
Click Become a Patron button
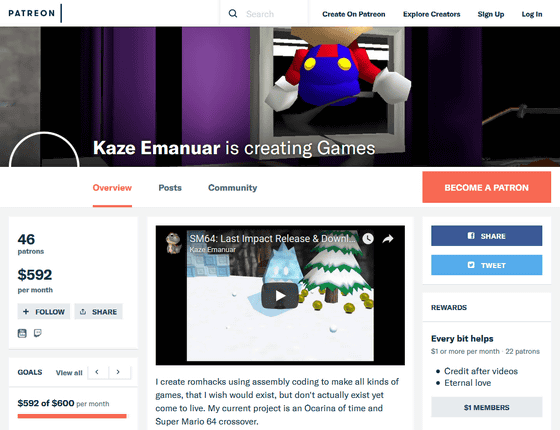click(x=486, y=187)
